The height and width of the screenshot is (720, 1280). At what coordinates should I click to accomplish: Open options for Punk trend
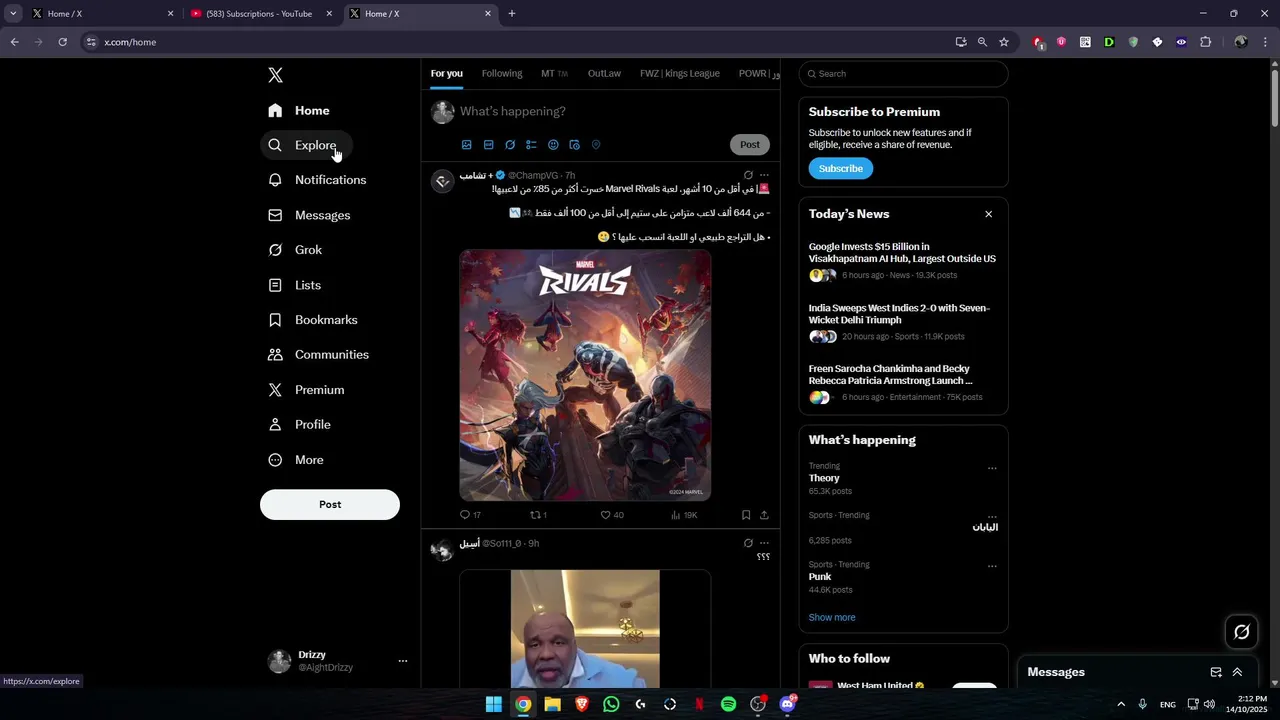click(992, 565)
